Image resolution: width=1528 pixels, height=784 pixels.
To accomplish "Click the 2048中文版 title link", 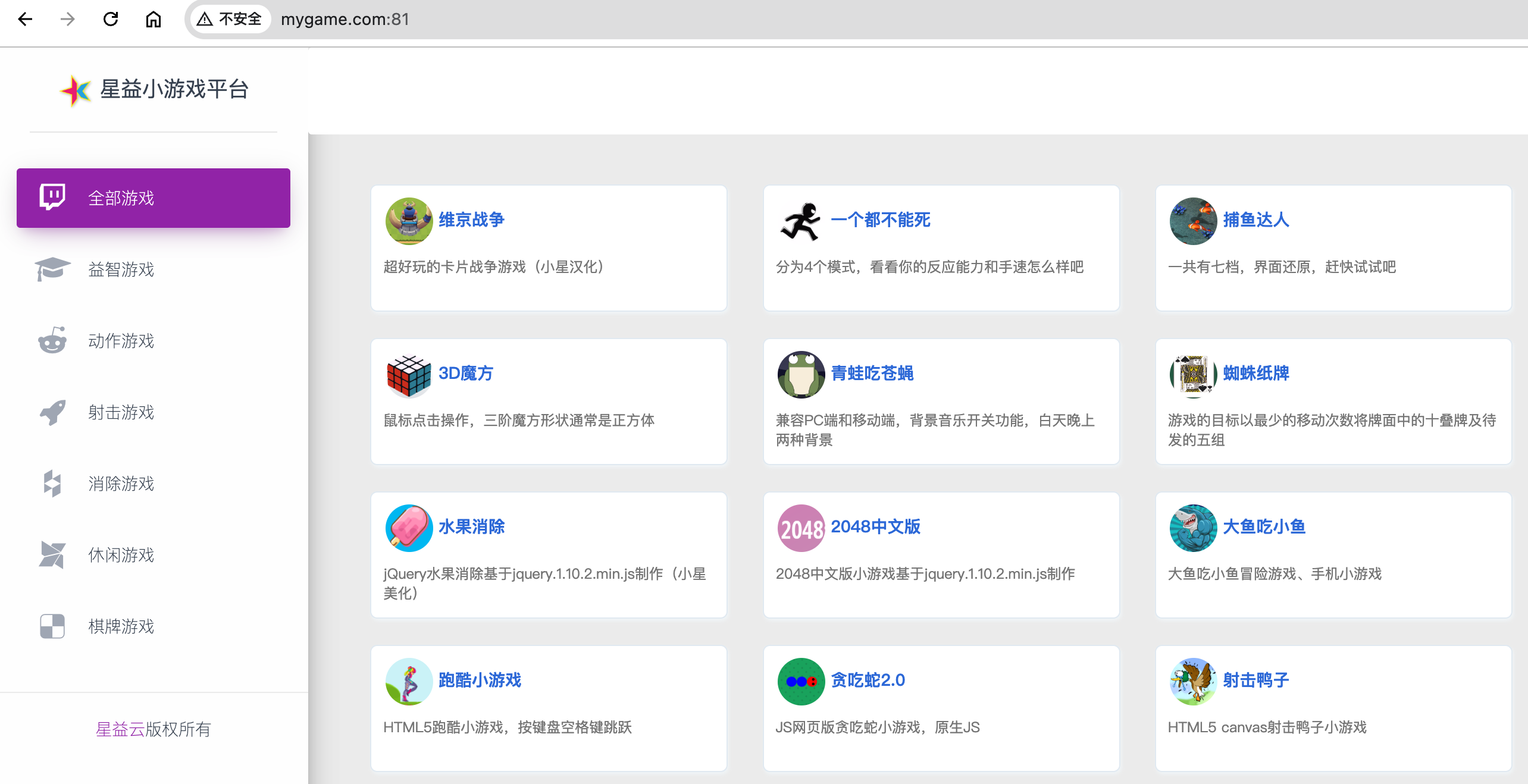I will (x=875, y=526).
